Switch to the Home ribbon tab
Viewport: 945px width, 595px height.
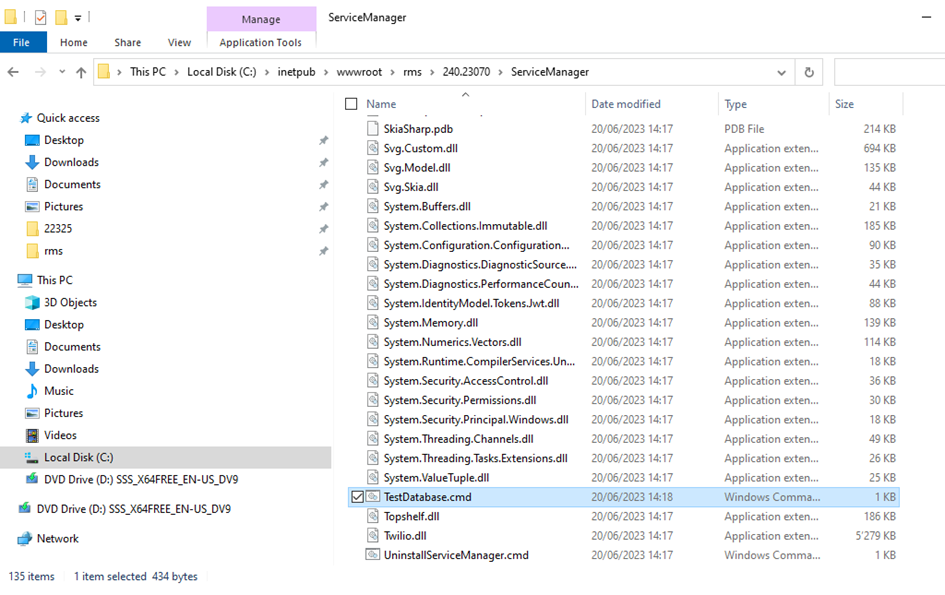[74, 42]
